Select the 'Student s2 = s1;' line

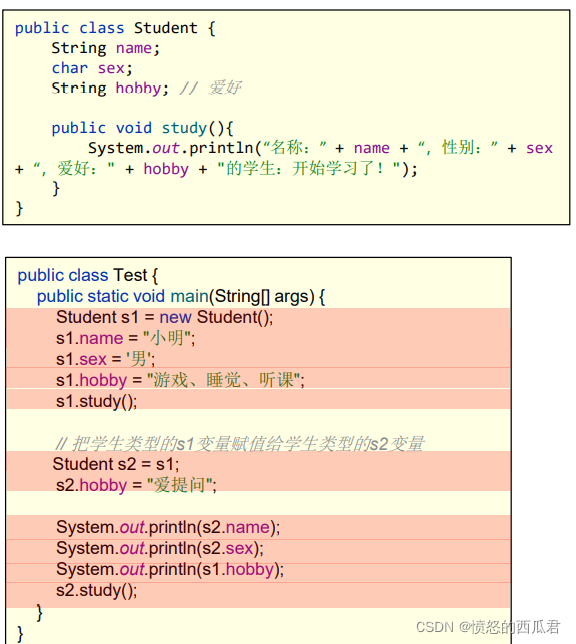116,464
